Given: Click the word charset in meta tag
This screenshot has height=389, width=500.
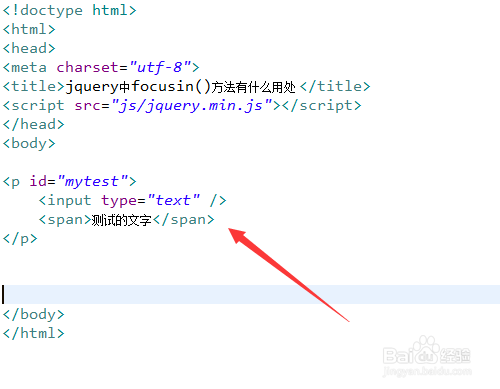Looking at the screenshot, I should (88, 67).
